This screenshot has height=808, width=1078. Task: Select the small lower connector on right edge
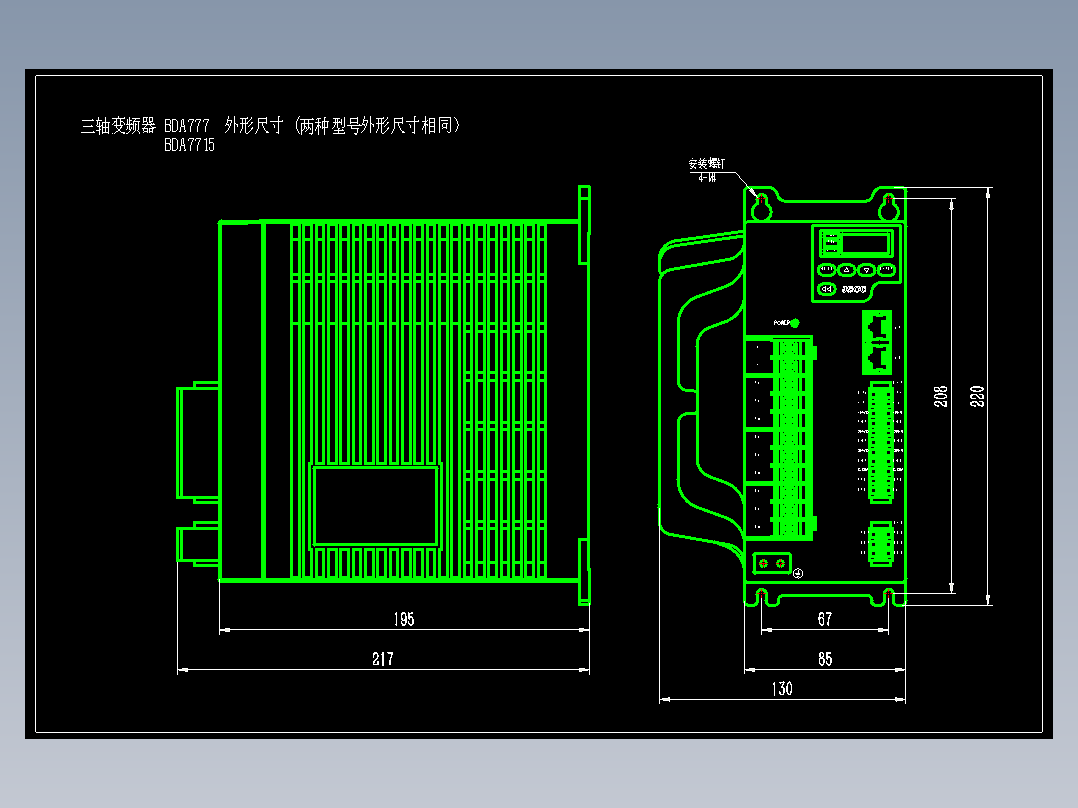pos(881,544)
